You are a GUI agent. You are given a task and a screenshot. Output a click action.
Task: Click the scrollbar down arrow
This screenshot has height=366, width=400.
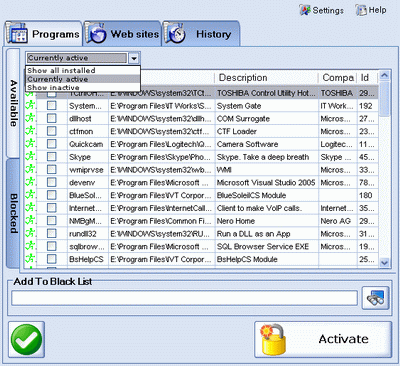(x=384, y=263)
